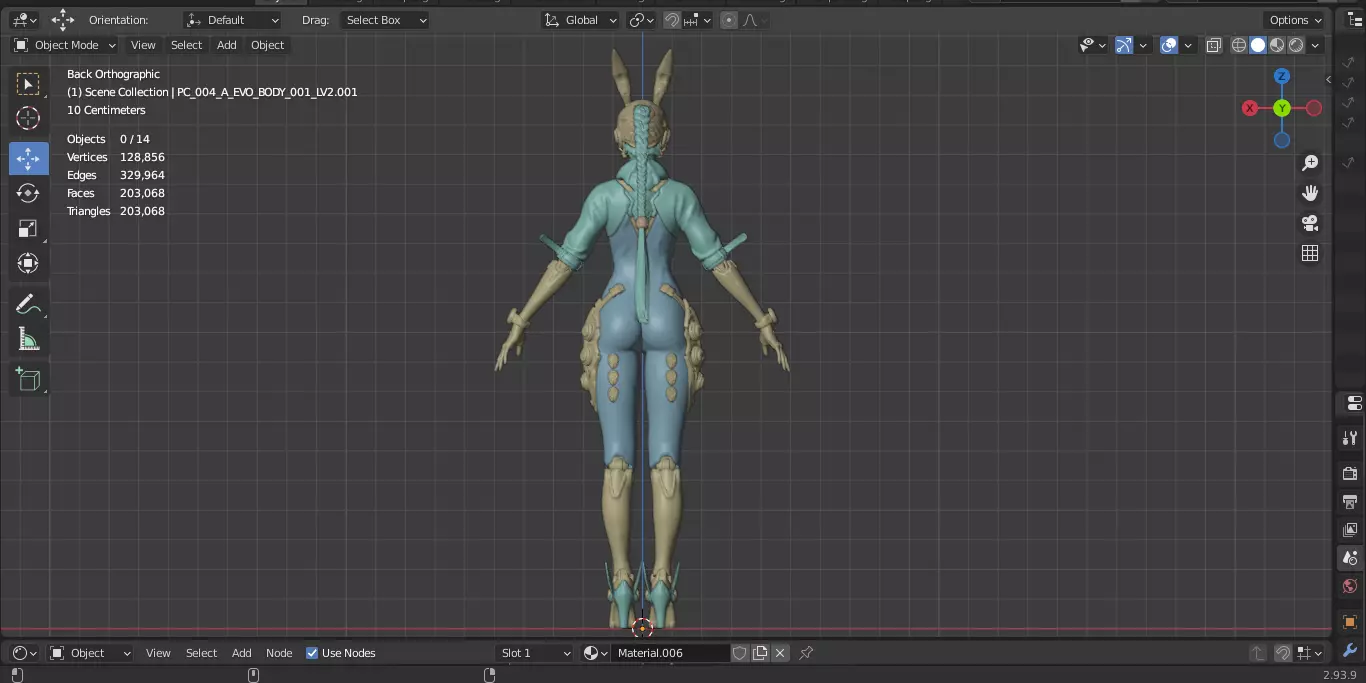
Task: Open the Modifier properties wrench tab
Action: [1350, 651]
